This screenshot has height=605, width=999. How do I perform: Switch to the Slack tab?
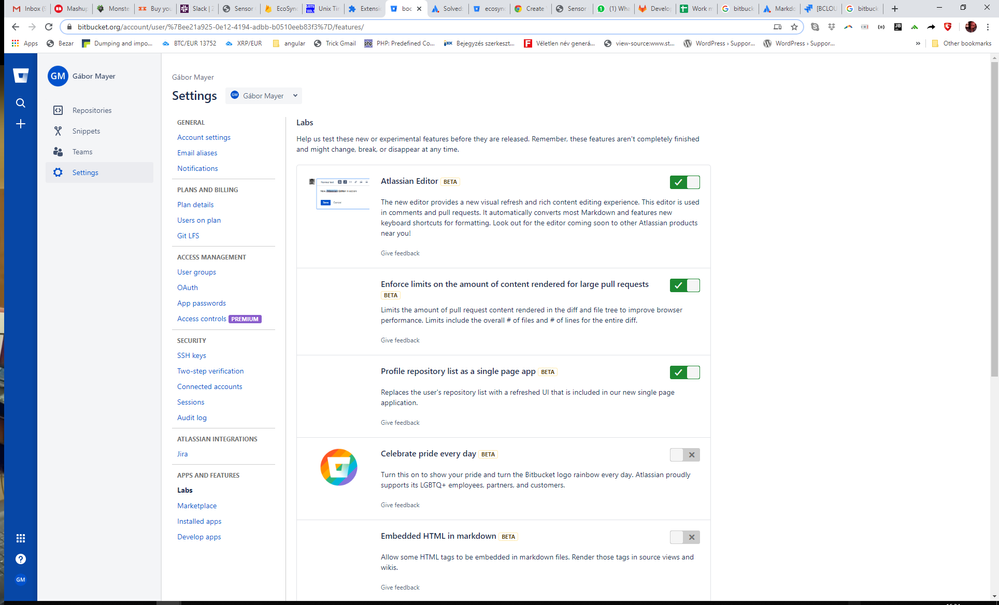(198, 9)
